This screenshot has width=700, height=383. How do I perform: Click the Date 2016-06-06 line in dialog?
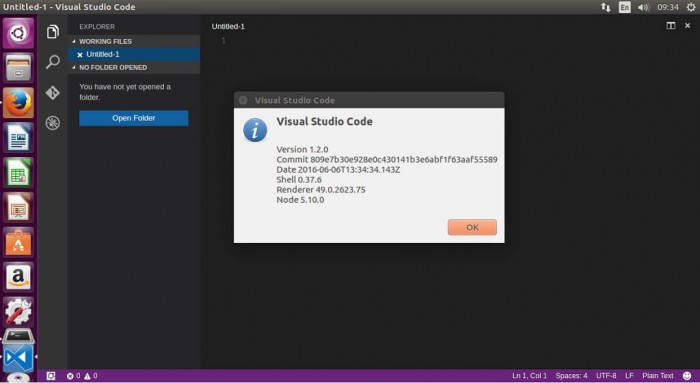pyautogui.click(x=338, y=170)
